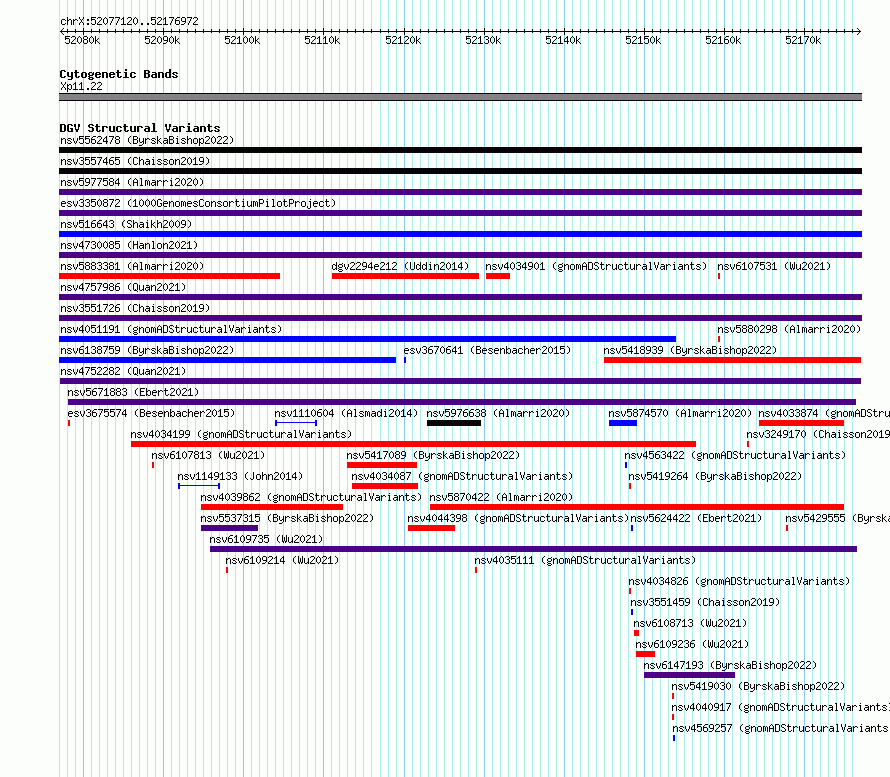This screenshot has height=777, width=890.
Task: Open the nsv4563422 (gnomADStructuralVariants) label
Action: tap(735, 455)
